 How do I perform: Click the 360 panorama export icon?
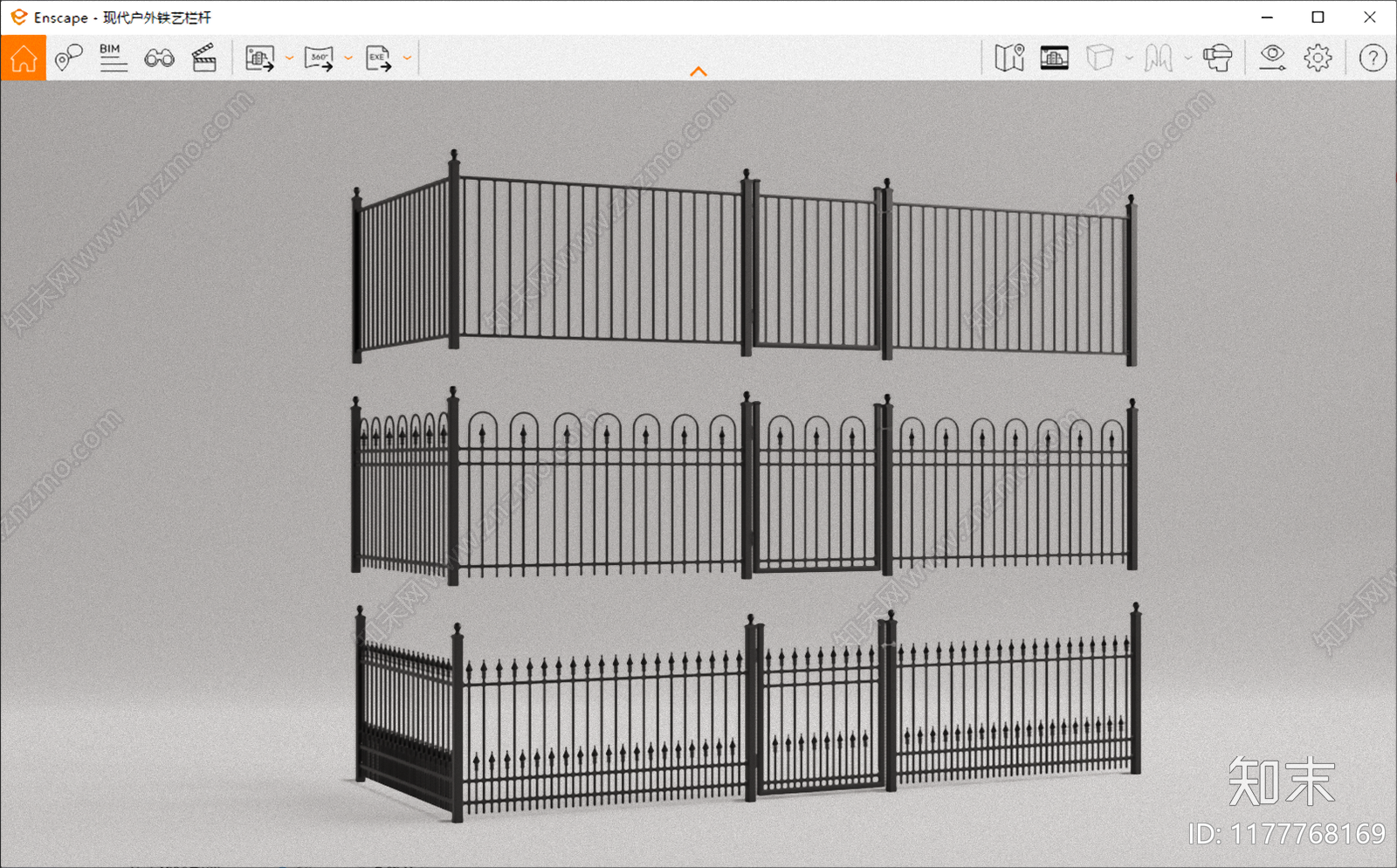point(319,59)
